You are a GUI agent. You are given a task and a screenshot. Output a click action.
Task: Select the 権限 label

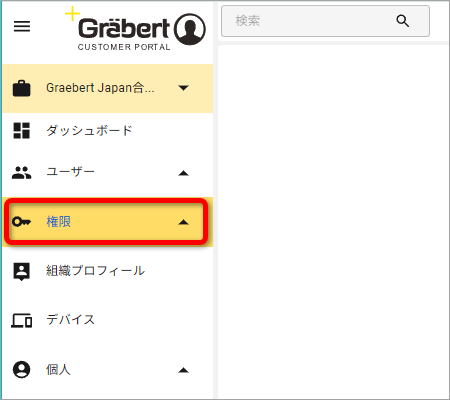coord(59,222)
